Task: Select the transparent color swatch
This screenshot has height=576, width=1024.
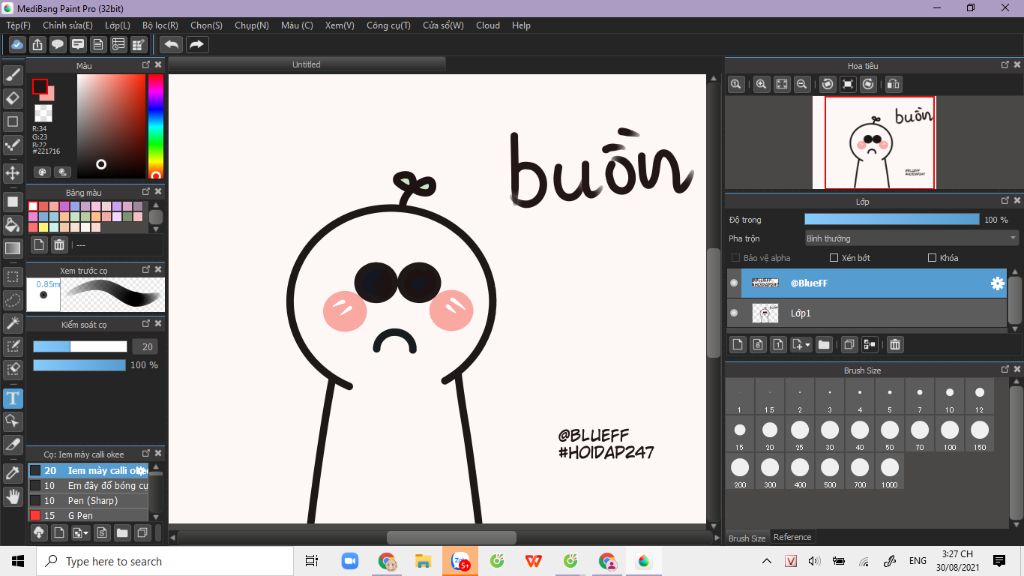Action: click(44, 114)
